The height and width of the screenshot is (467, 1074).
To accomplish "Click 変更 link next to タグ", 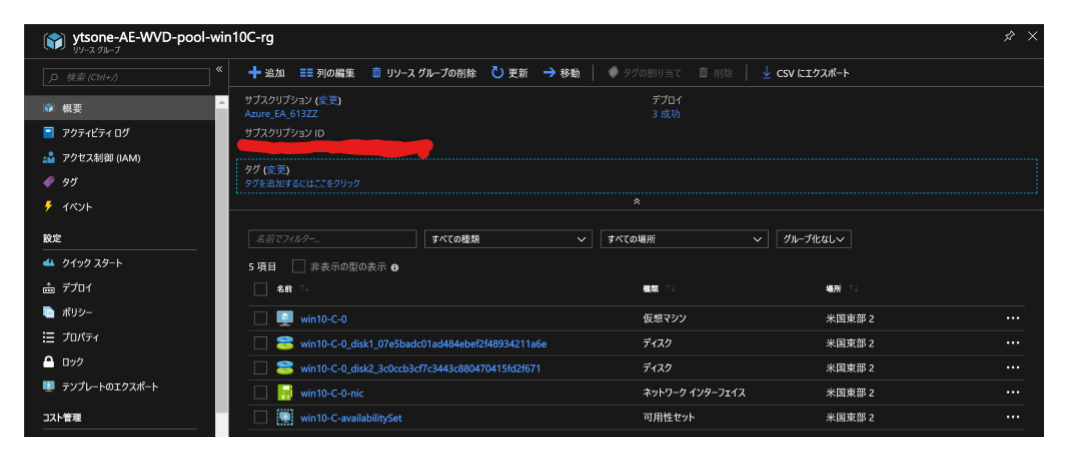I will click(277, 170).
